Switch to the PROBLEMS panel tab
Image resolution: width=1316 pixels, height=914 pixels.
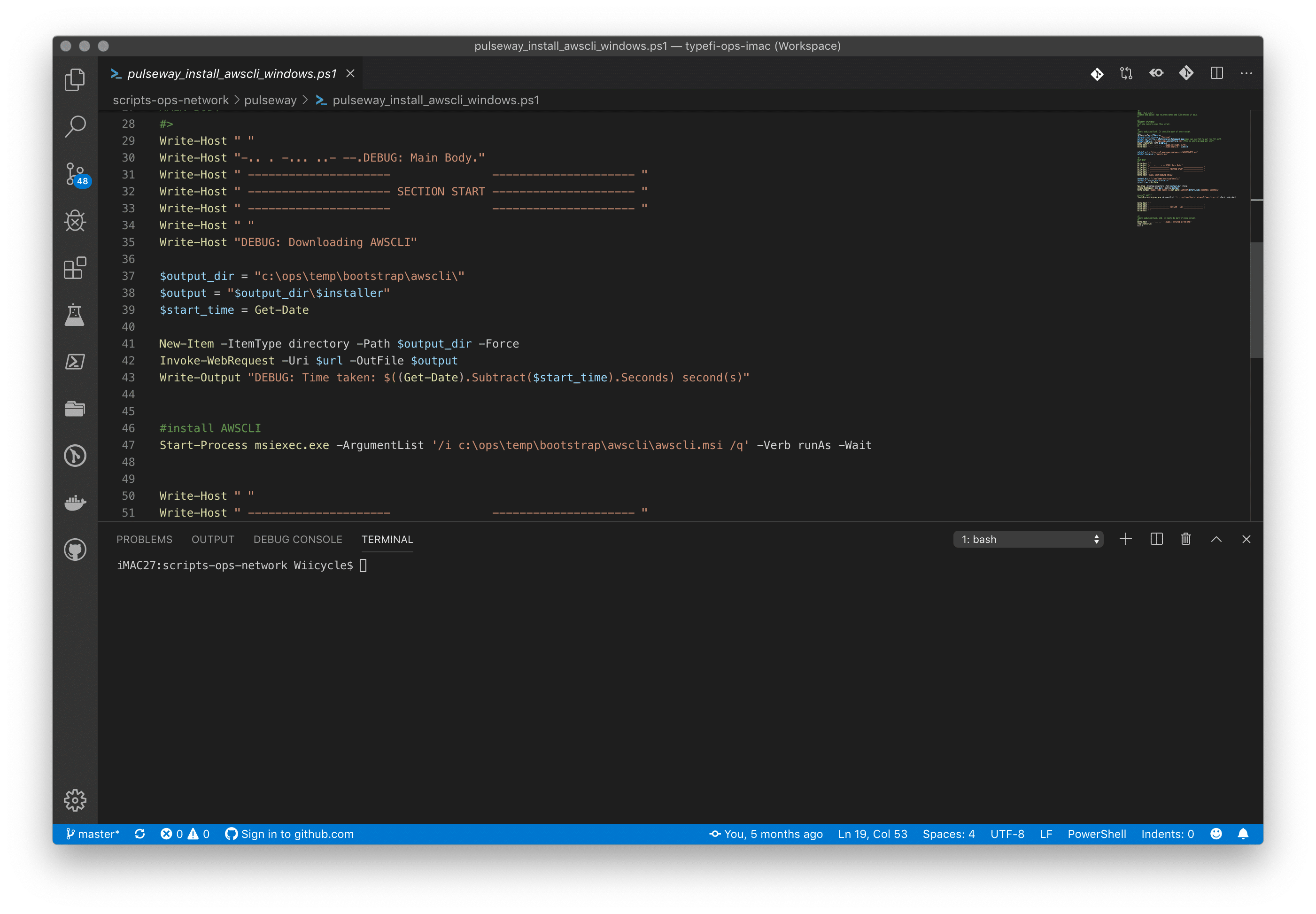pos(144,540)
